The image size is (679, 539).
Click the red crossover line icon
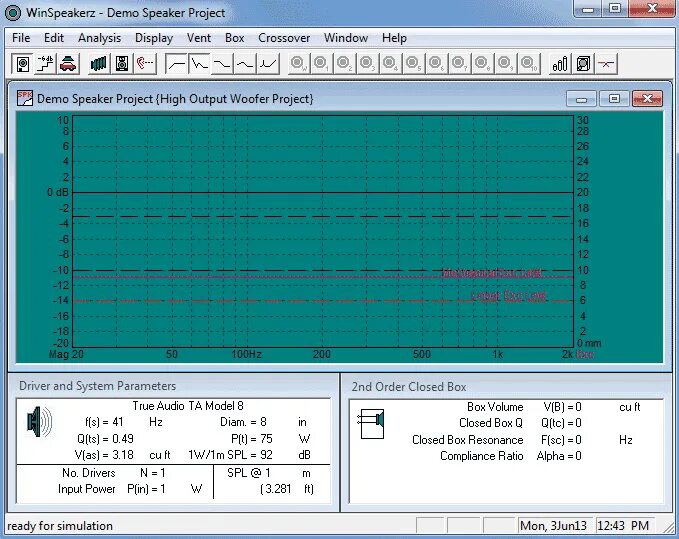(x=606, y=64)
